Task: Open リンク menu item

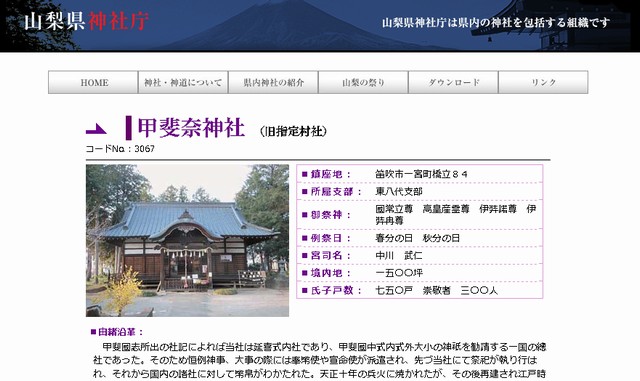Action: [543, 82]
